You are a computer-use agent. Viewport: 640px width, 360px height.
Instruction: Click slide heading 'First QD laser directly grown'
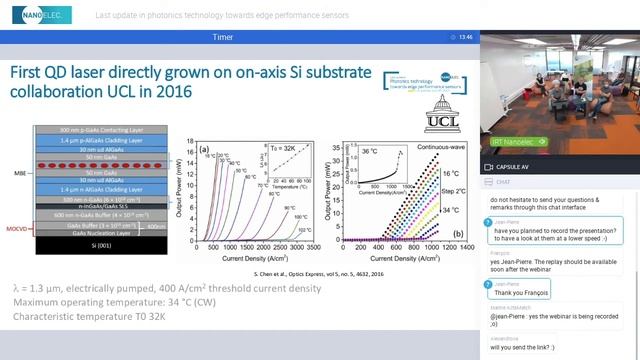191,82
